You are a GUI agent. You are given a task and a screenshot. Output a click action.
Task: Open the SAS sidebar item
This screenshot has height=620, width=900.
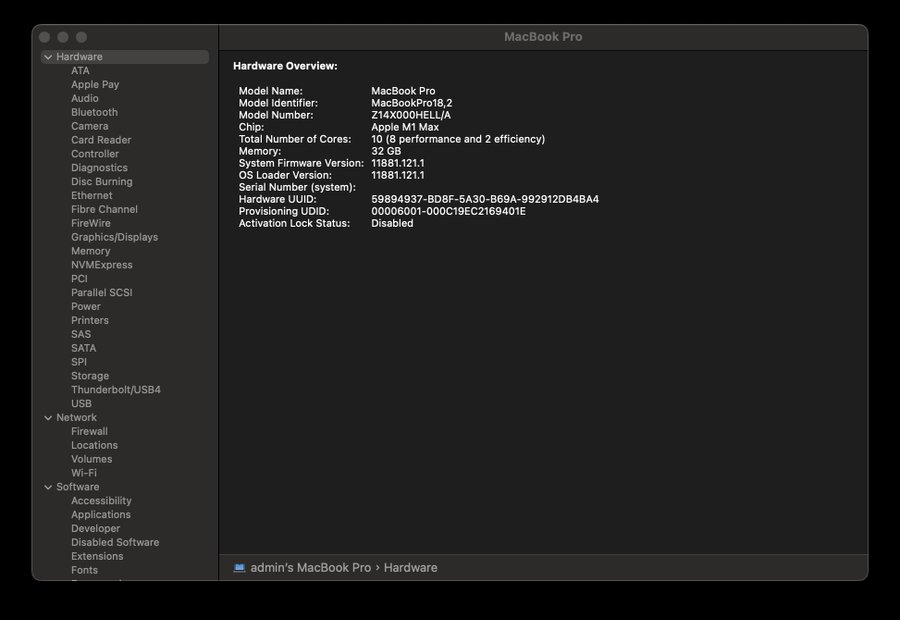pos(81,334)
